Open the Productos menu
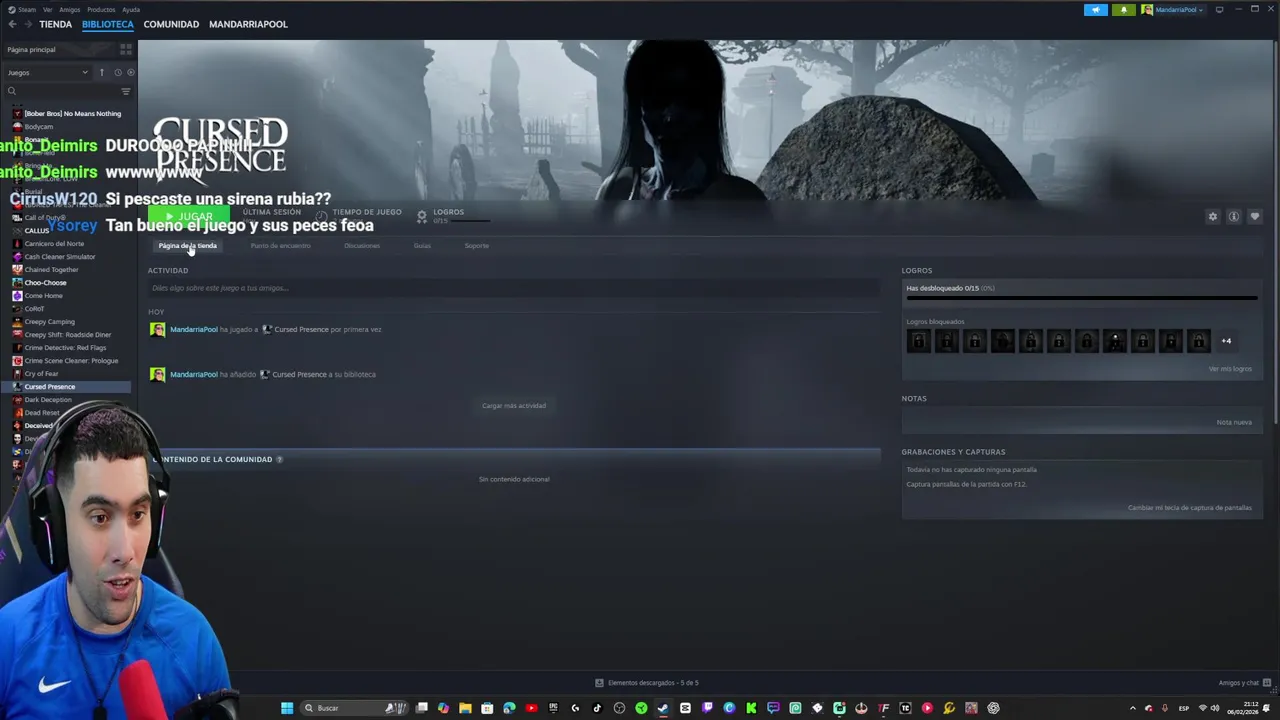The width and height of the screenshot is (1280, 720). (101, 9)
